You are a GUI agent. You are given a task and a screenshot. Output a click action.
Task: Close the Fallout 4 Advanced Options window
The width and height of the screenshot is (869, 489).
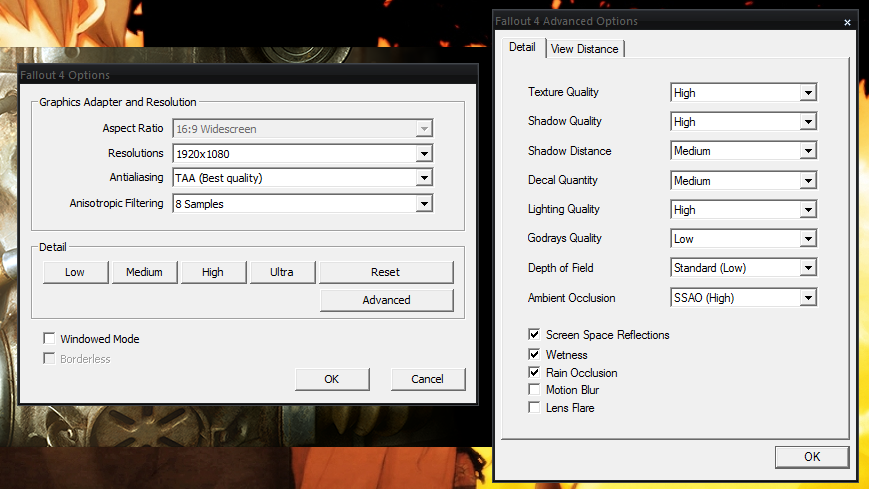(x=847, y=22)
